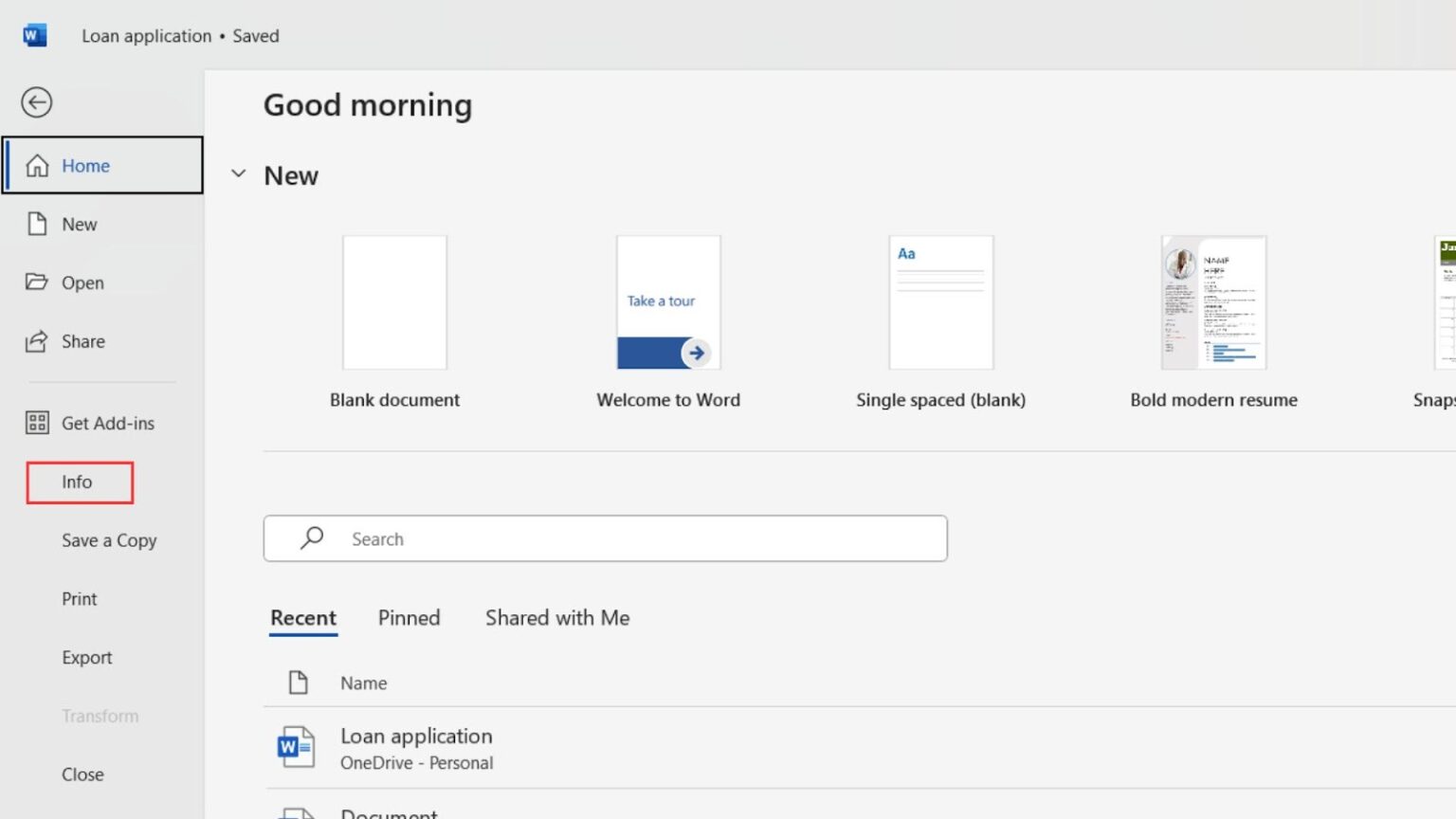Image resolution: width=1456 pixels, height=819 pixels.
Task: Expand the Name column header
Action: click(363, 682)
